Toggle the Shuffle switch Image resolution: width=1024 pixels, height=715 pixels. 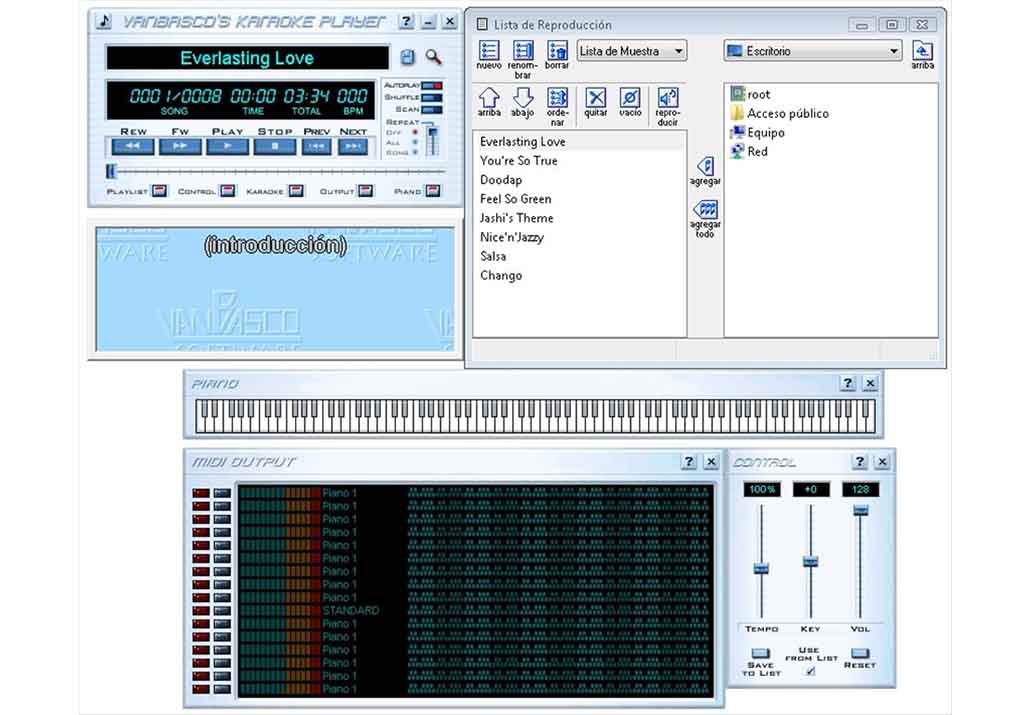click(432, 97)
